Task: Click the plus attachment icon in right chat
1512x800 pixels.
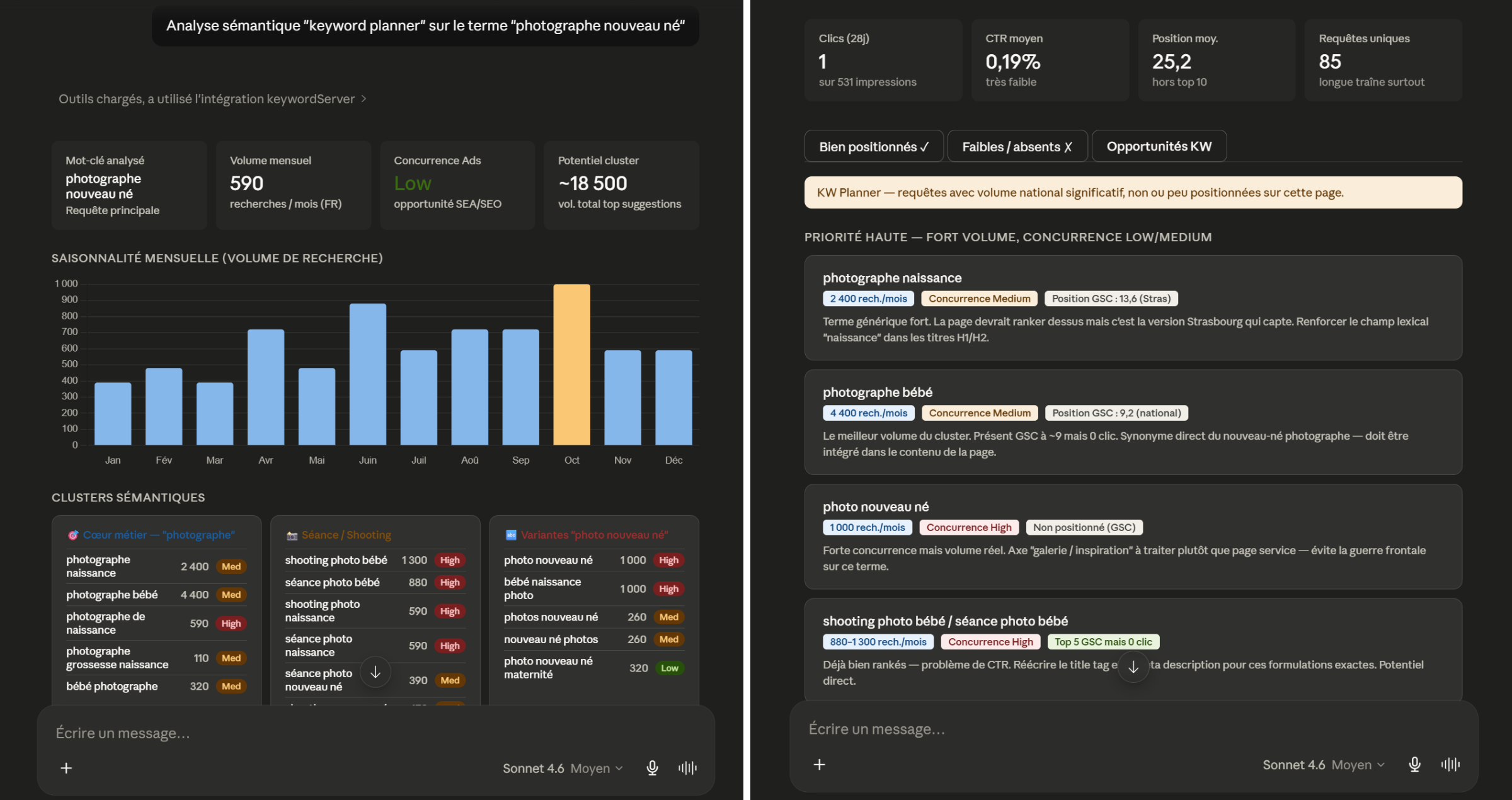Action: coord(819,764)
